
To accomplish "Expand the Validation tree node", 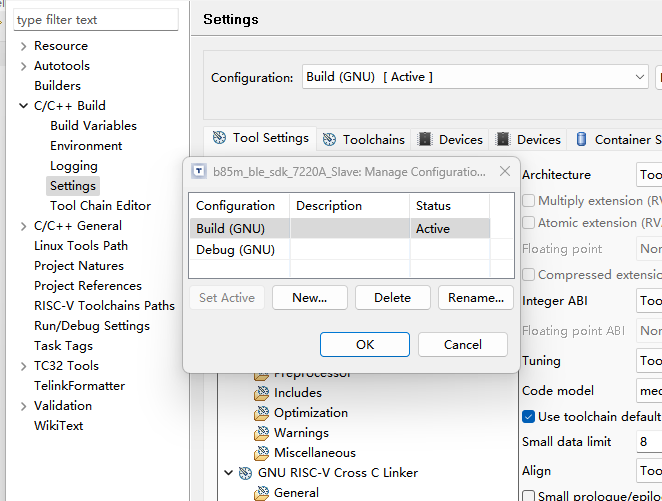I will 24,406.
